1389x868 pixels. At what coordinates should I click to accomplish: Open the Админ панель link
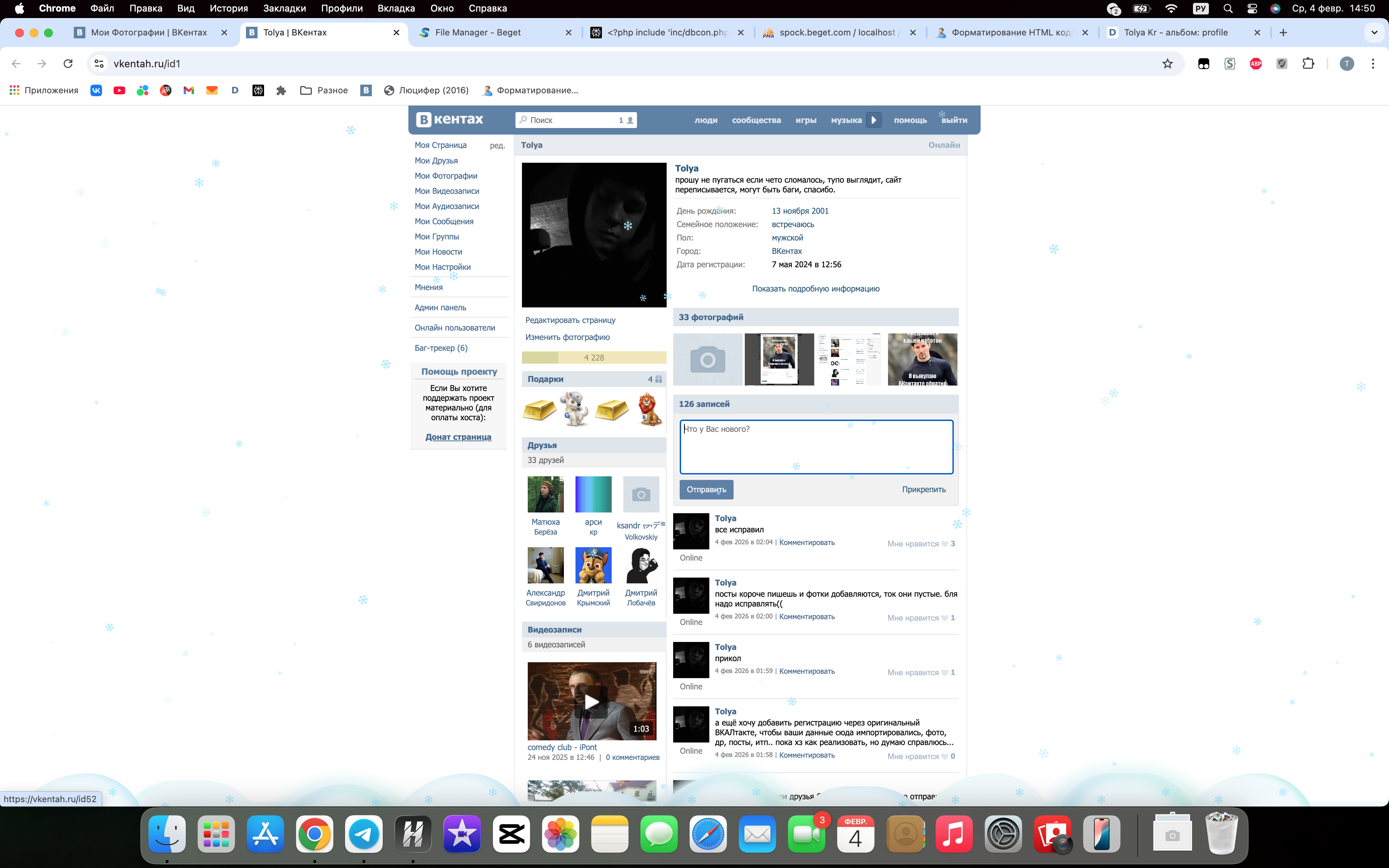tap(440, 308)
